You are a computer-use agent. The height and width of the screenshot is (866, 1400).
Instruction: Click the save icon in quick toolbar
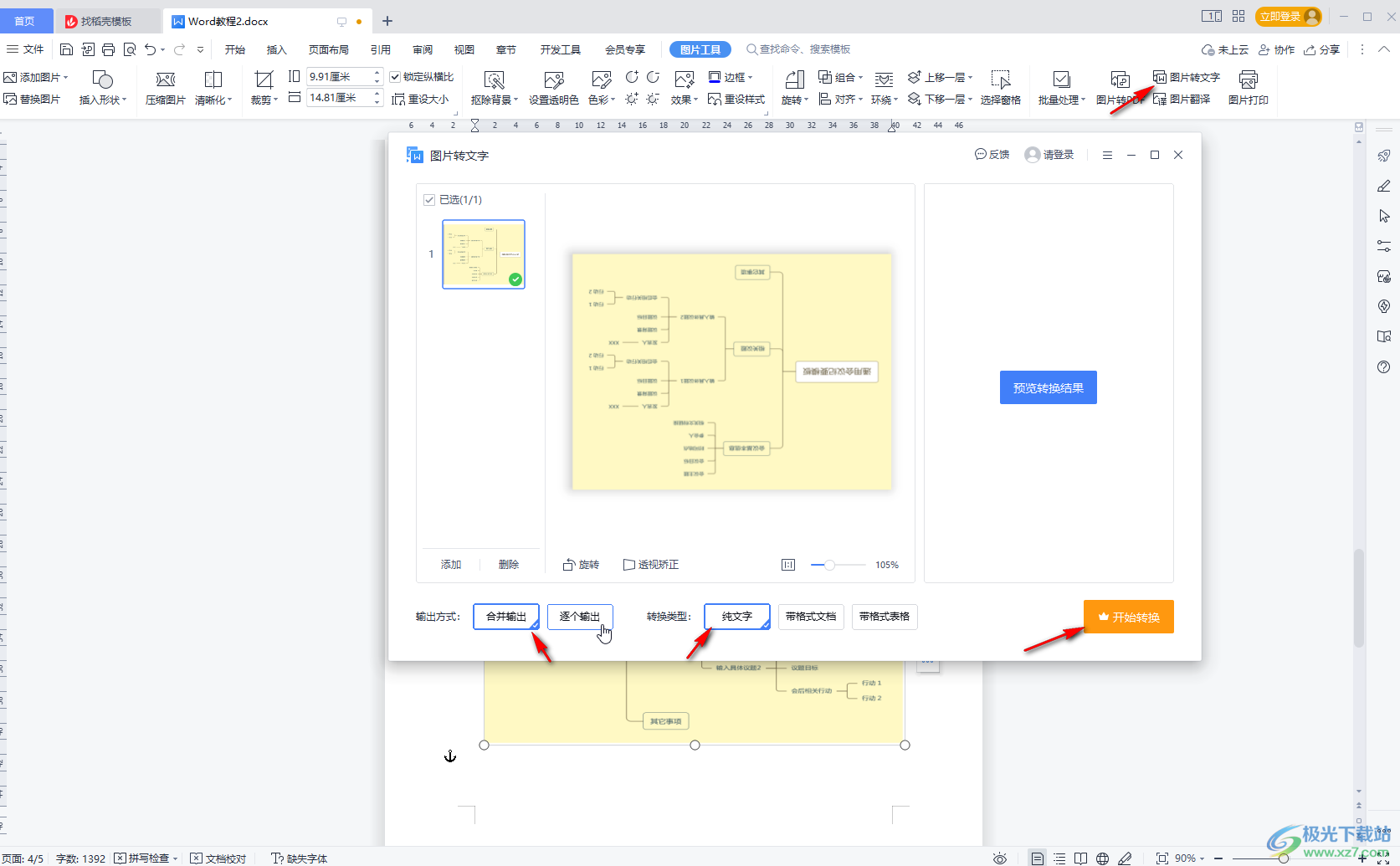tap(66, 49)
